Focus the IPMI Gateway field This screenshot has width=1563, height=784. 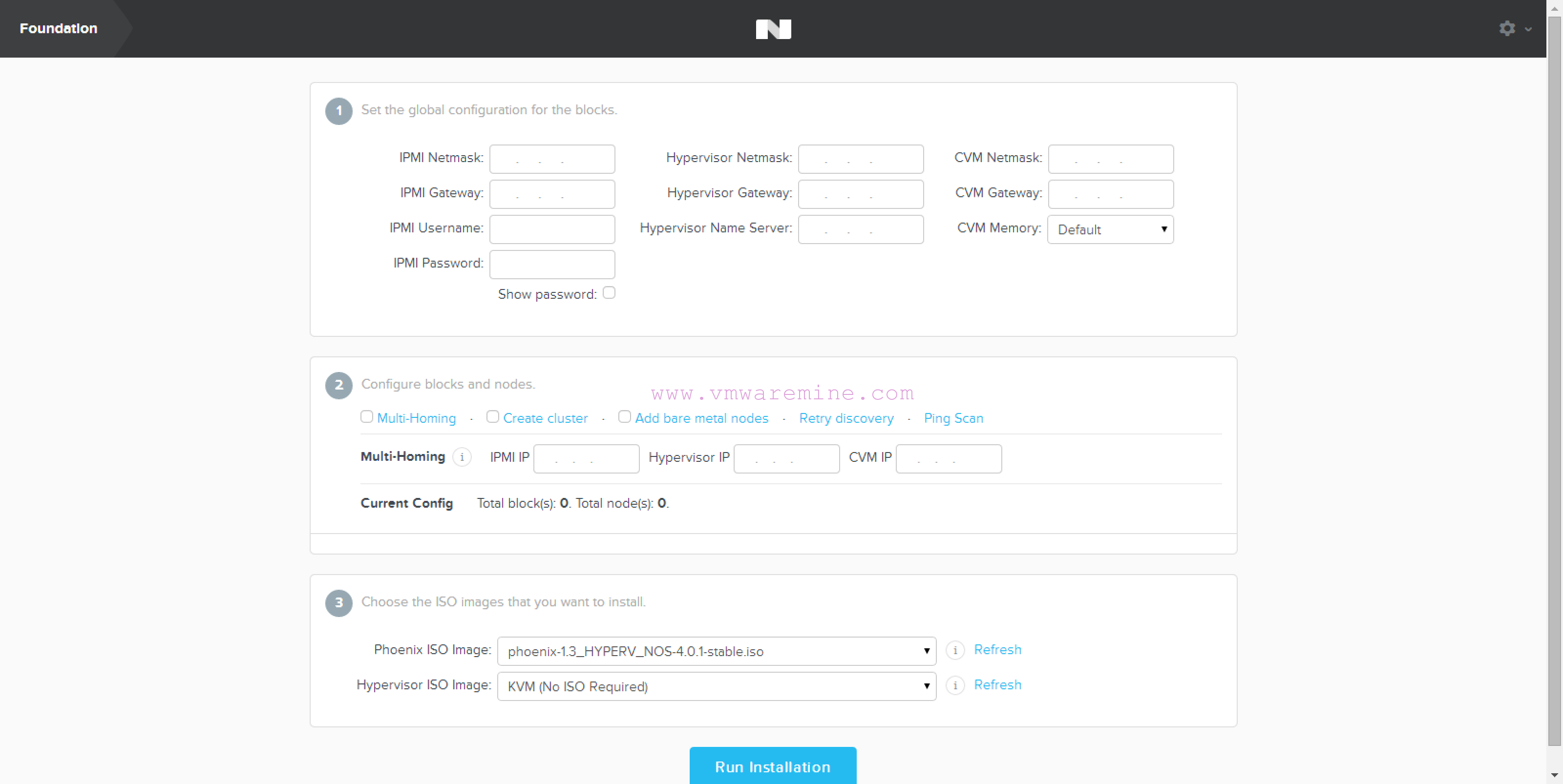(552, 194)
